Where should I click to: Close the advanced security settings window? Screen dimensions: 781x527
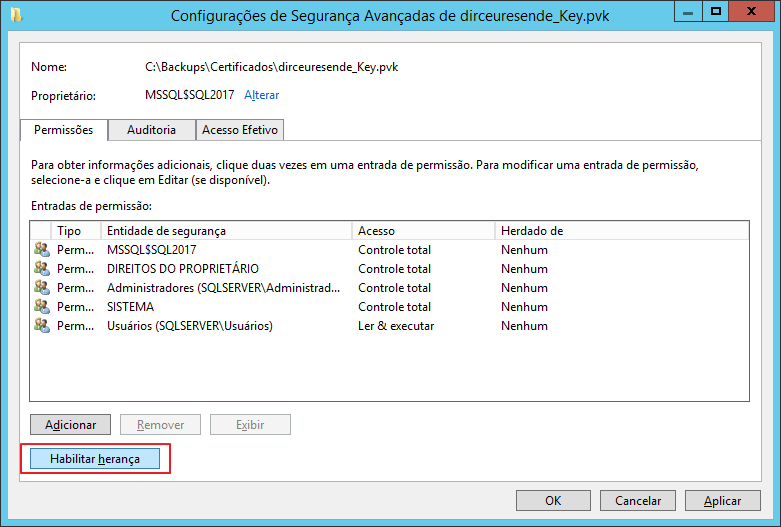(750, 13)
